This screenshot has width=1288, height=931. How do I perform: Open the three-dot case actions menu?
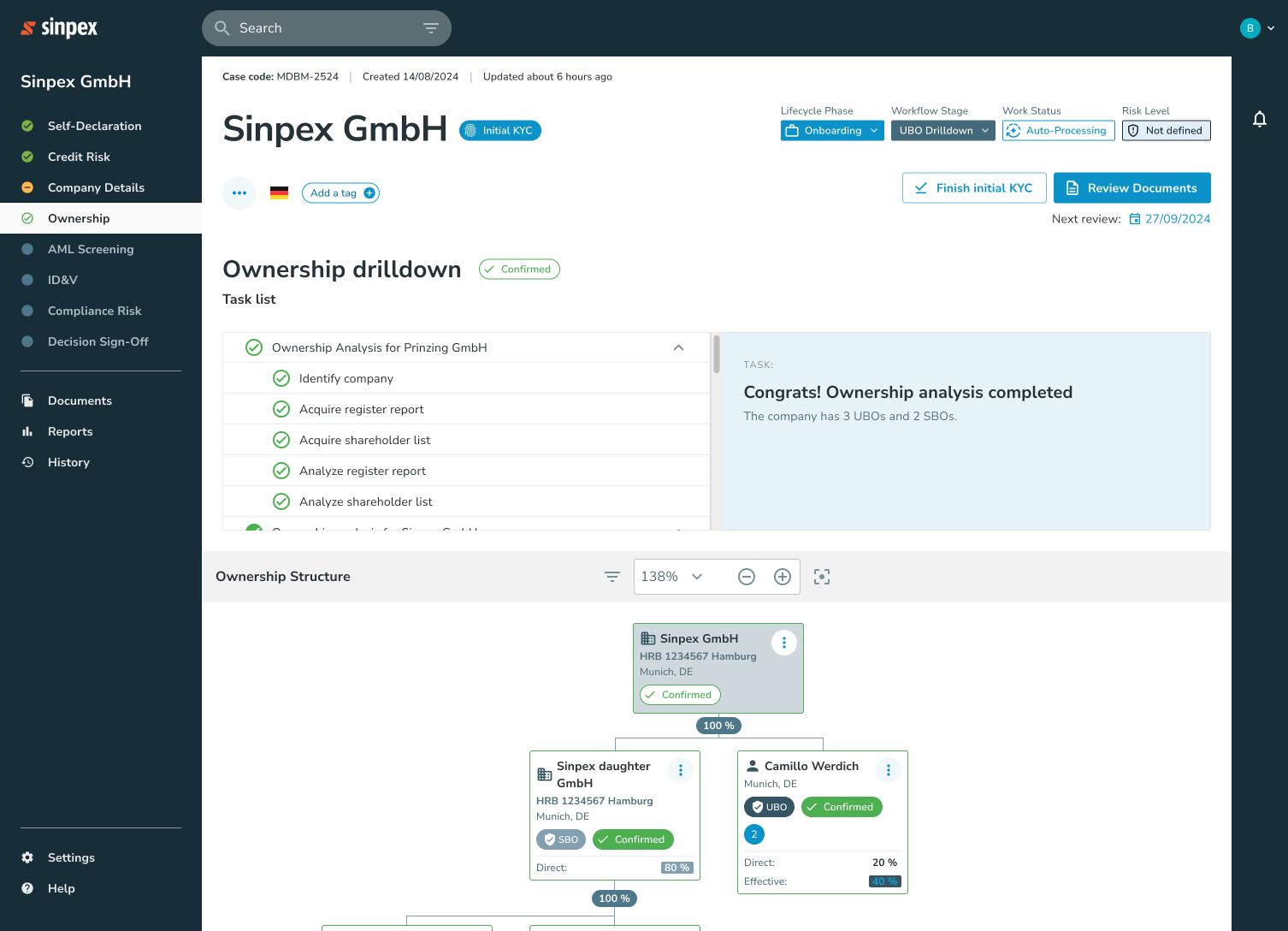(239, 193)
